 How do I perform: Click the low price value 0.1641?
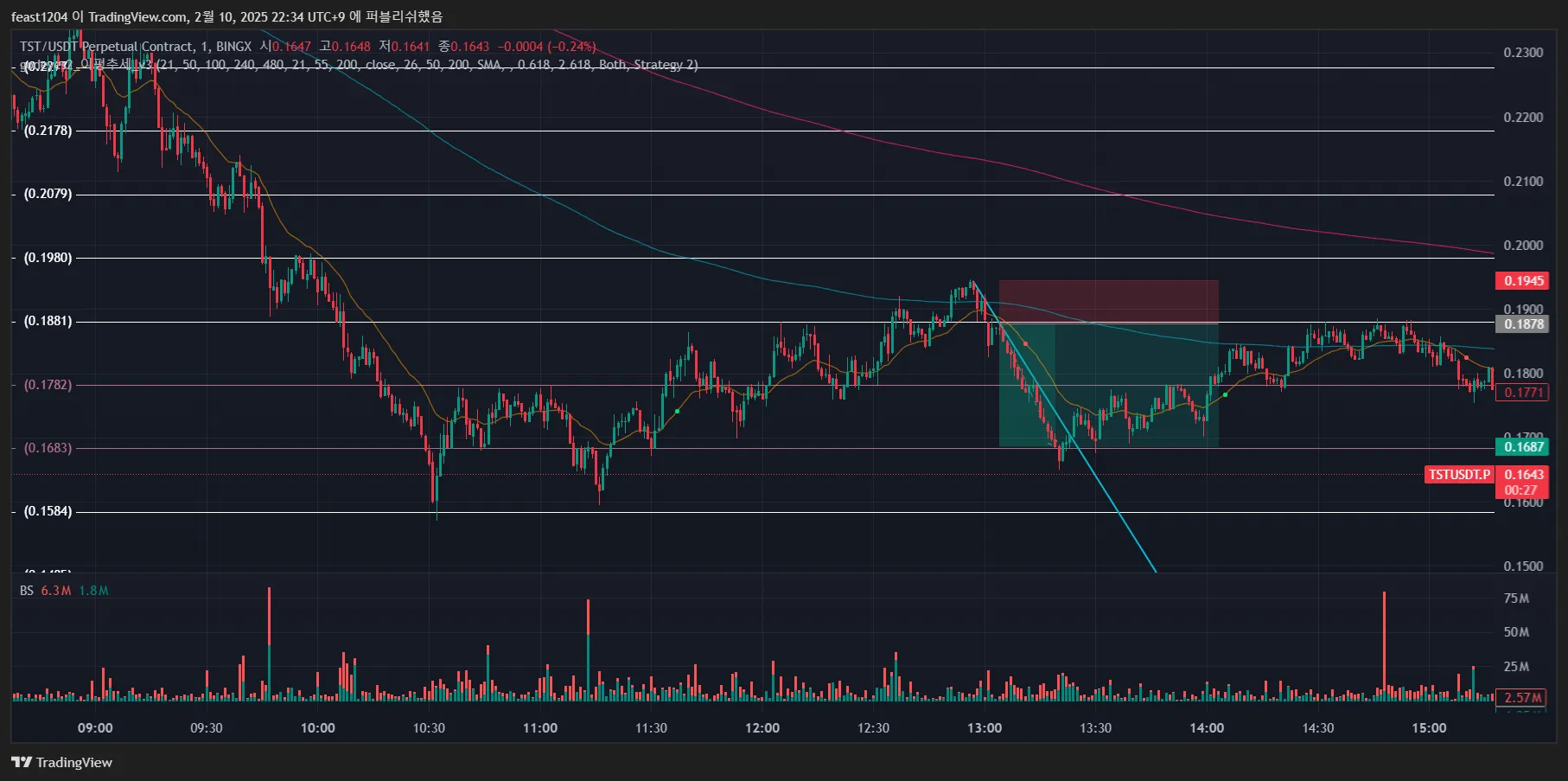point(411,47)
